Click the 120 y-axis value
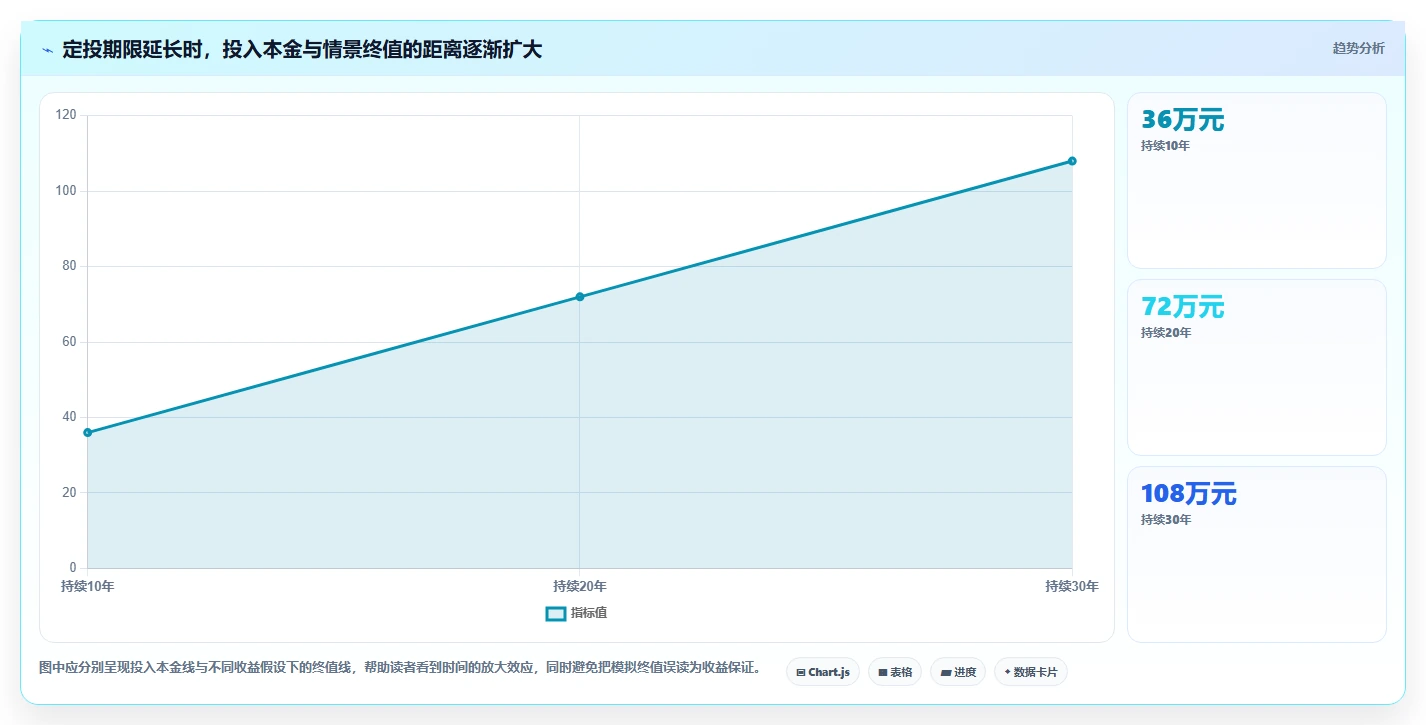Viewport: 1426px width, 725px height. coord(66,115)
